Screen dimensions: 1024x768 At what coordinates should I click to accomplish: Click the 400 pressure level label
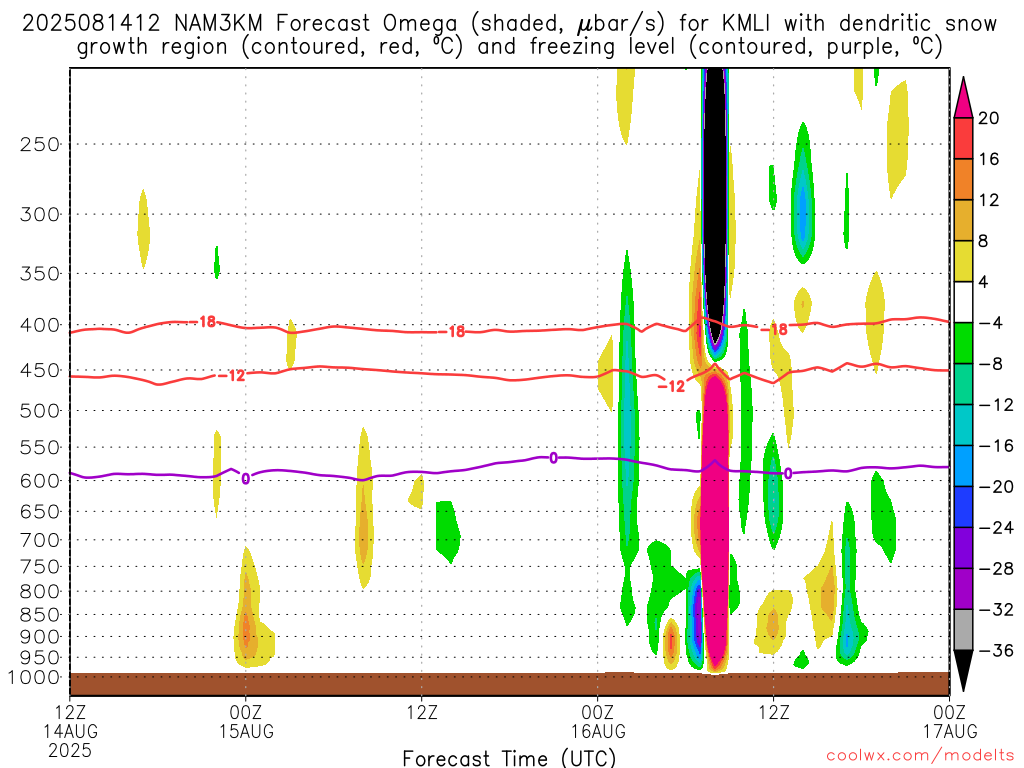(x=40, y=325)
